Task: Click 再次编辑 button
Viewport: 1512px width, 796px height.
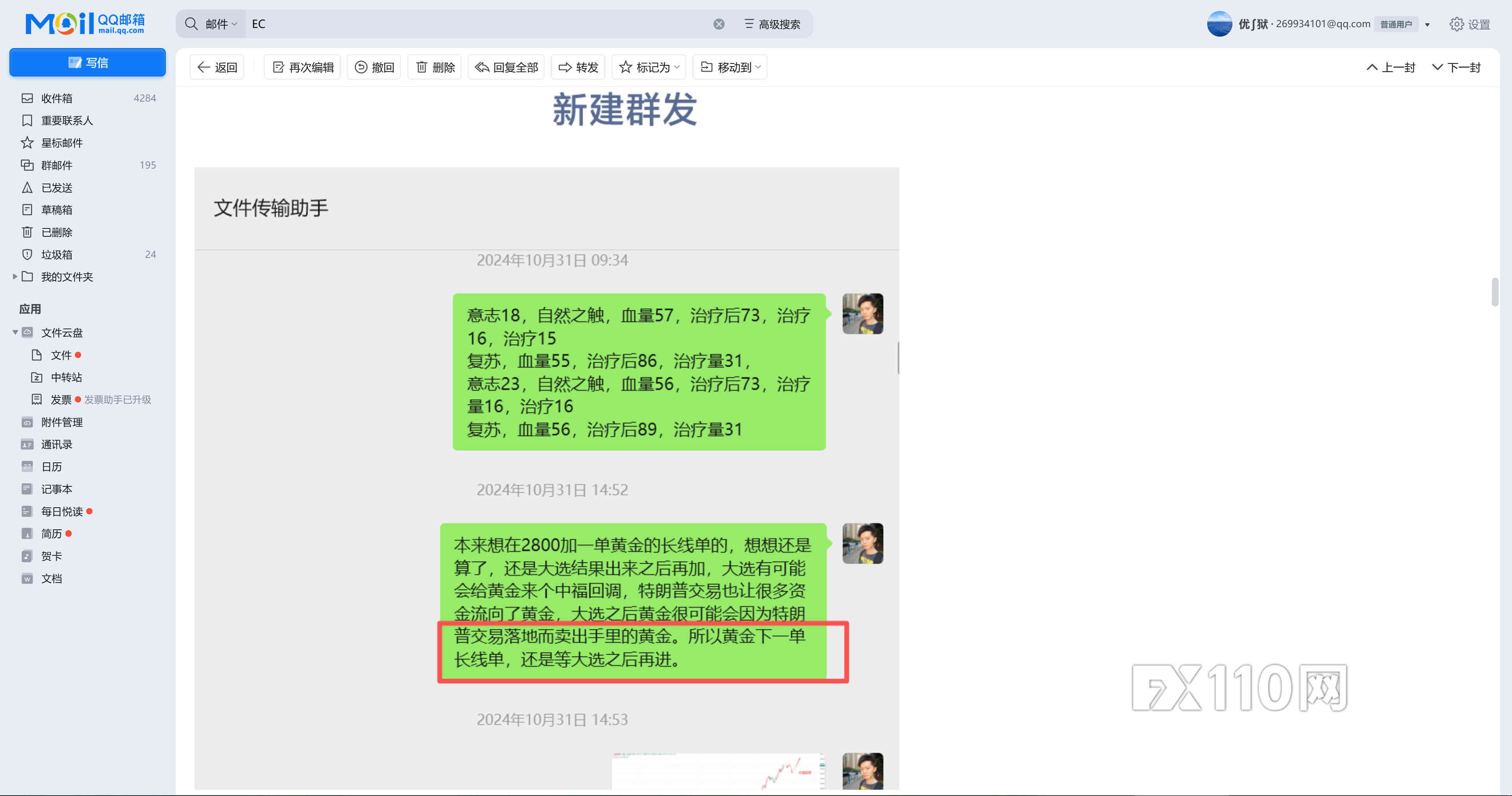Action: click(x=302, y=67)
